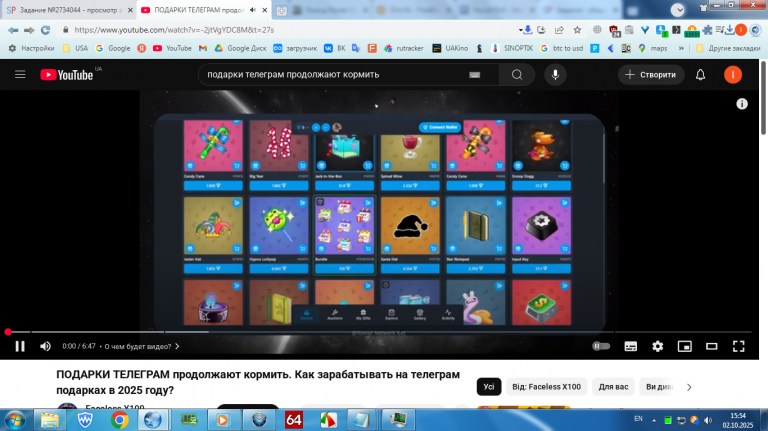Click the Windows Start button
Viewport: 768px width, 431px height.
click(15, 420)
